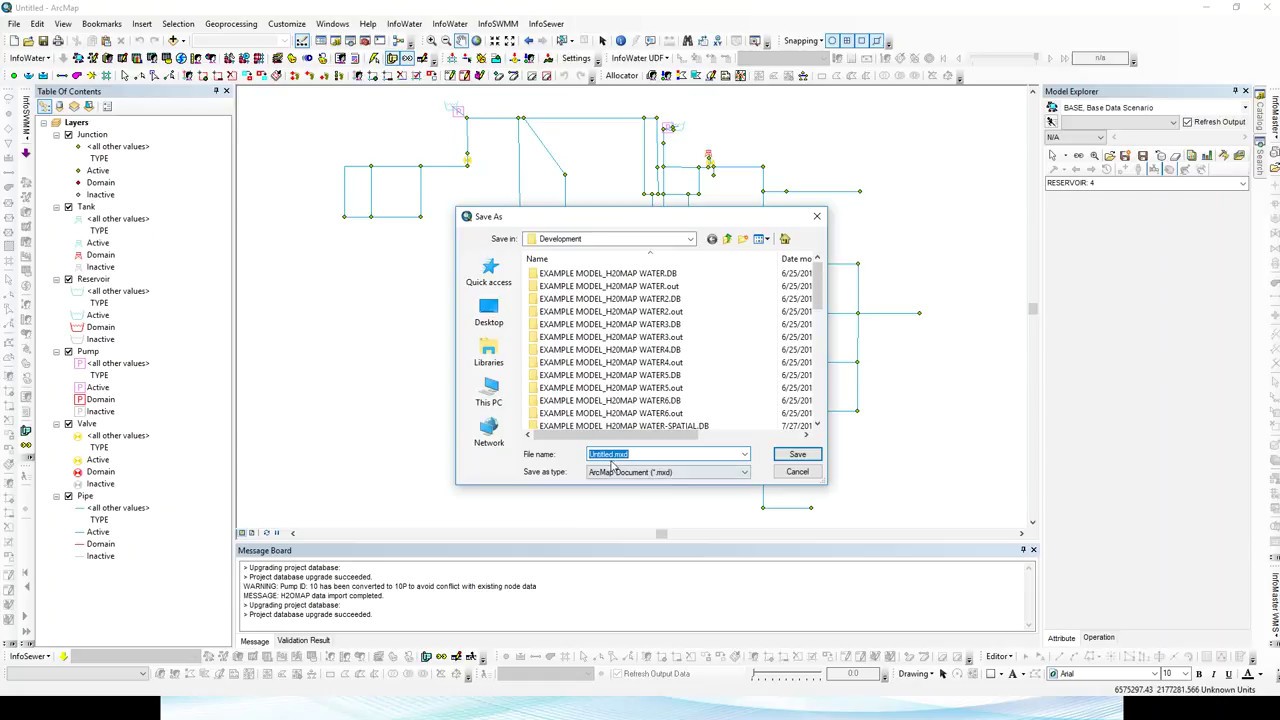Click the Italic I icon in Drawing toolbar
The height and width of the screenshot is (720, 1280).
(x=1213, y=674)
